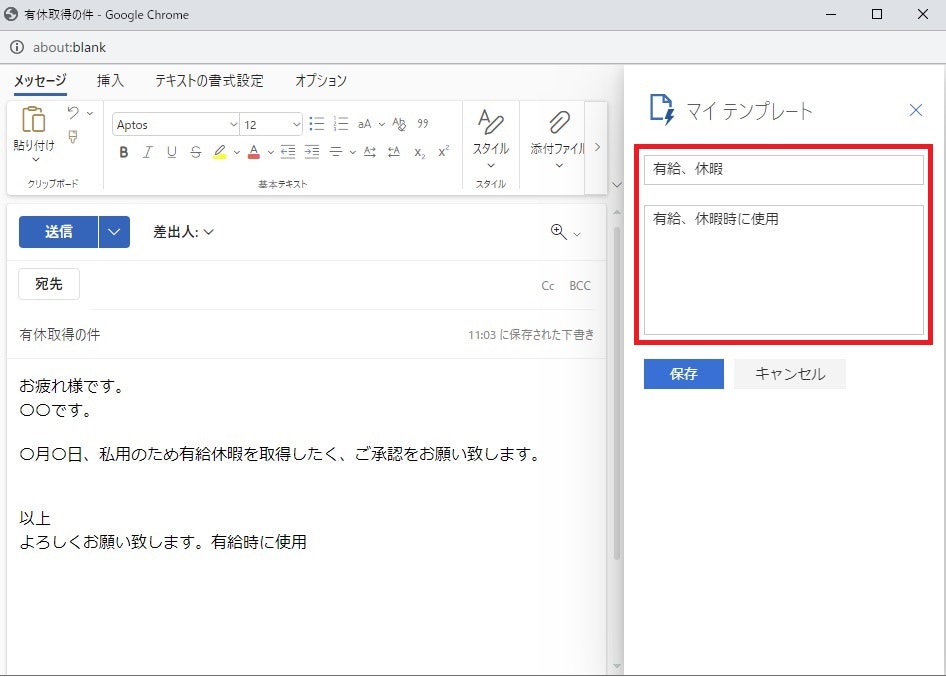
Task: Expand the send options arrow beside 送信
Action: 114,232
